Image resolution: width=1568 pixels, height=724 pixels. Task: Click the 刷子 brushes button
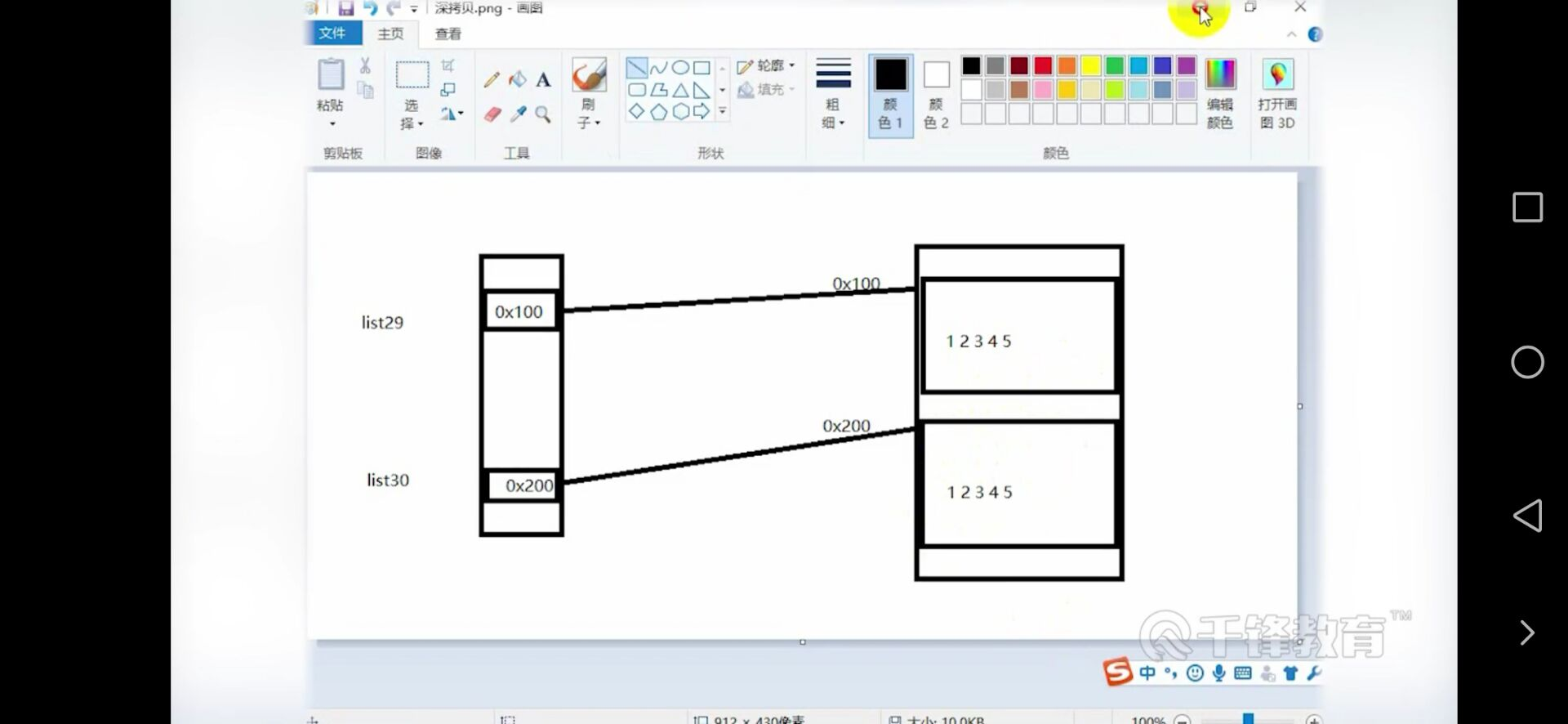[589, 75]
